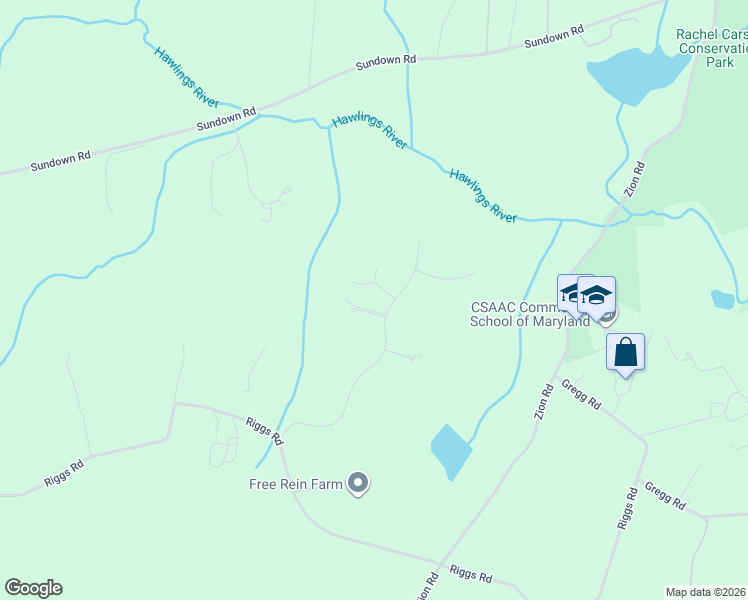Screen dimensions: 748x600
Task: Click the Free Rein Farm location pin
Action: click(x=358, y=483)
